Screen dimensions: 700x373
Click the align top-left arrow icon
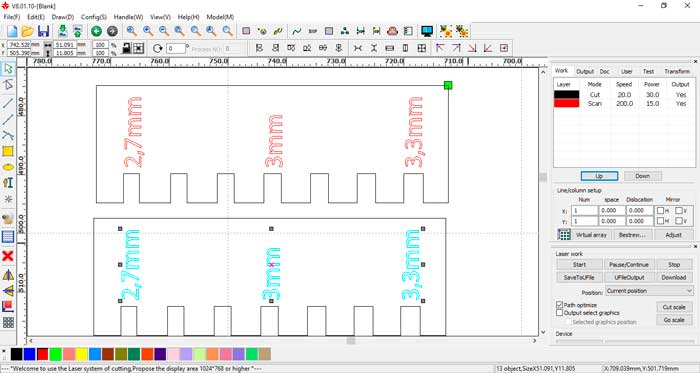(440, 48)
